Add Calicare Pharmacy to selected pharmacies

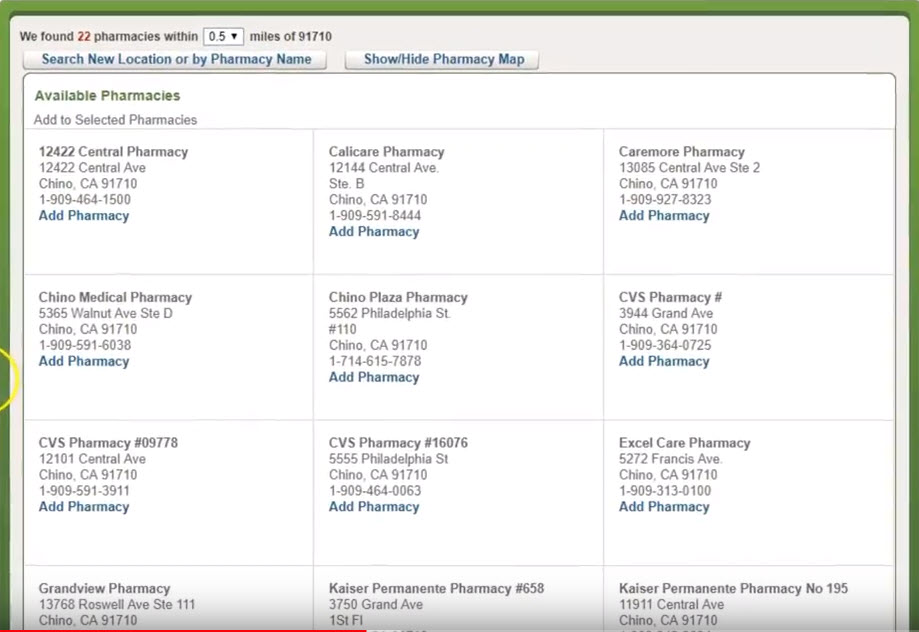point(374,232)
